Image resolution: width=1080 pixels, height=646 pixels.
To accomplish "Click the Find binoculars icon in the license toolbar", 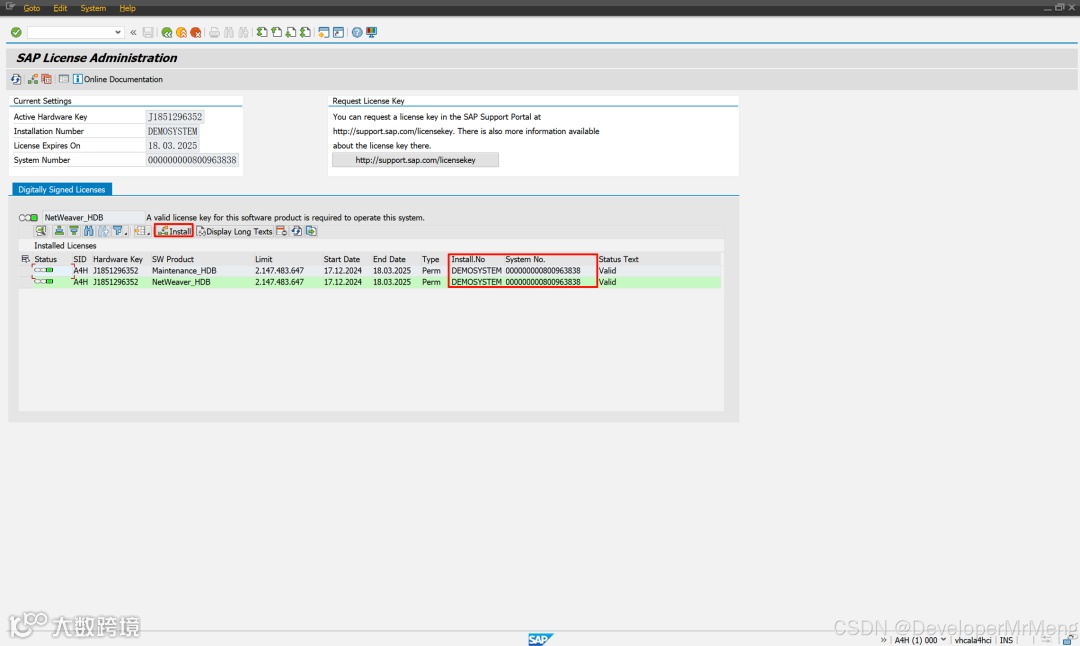I will [x=88, y=231].
